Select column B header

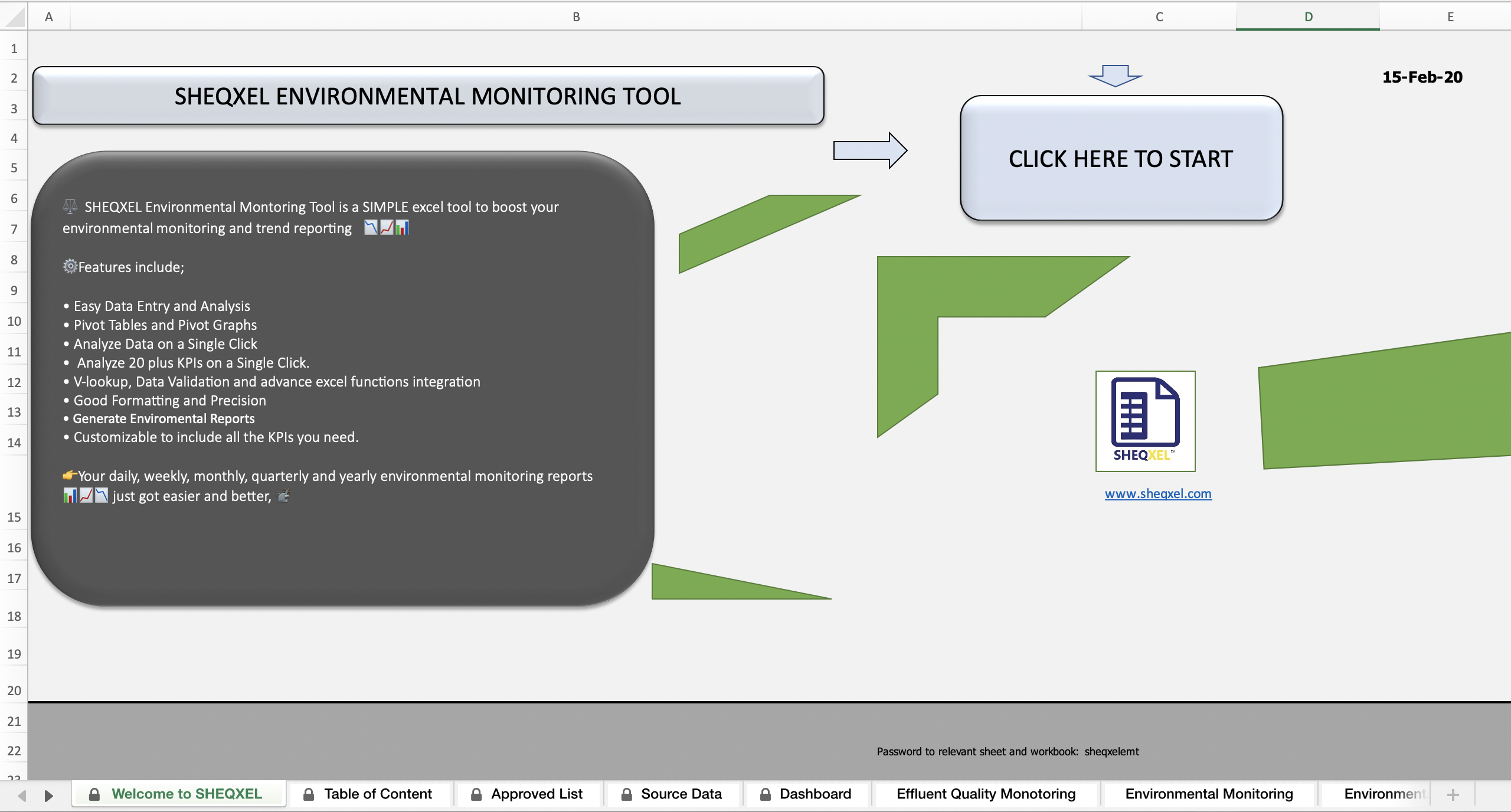click(x=576, y=17)
